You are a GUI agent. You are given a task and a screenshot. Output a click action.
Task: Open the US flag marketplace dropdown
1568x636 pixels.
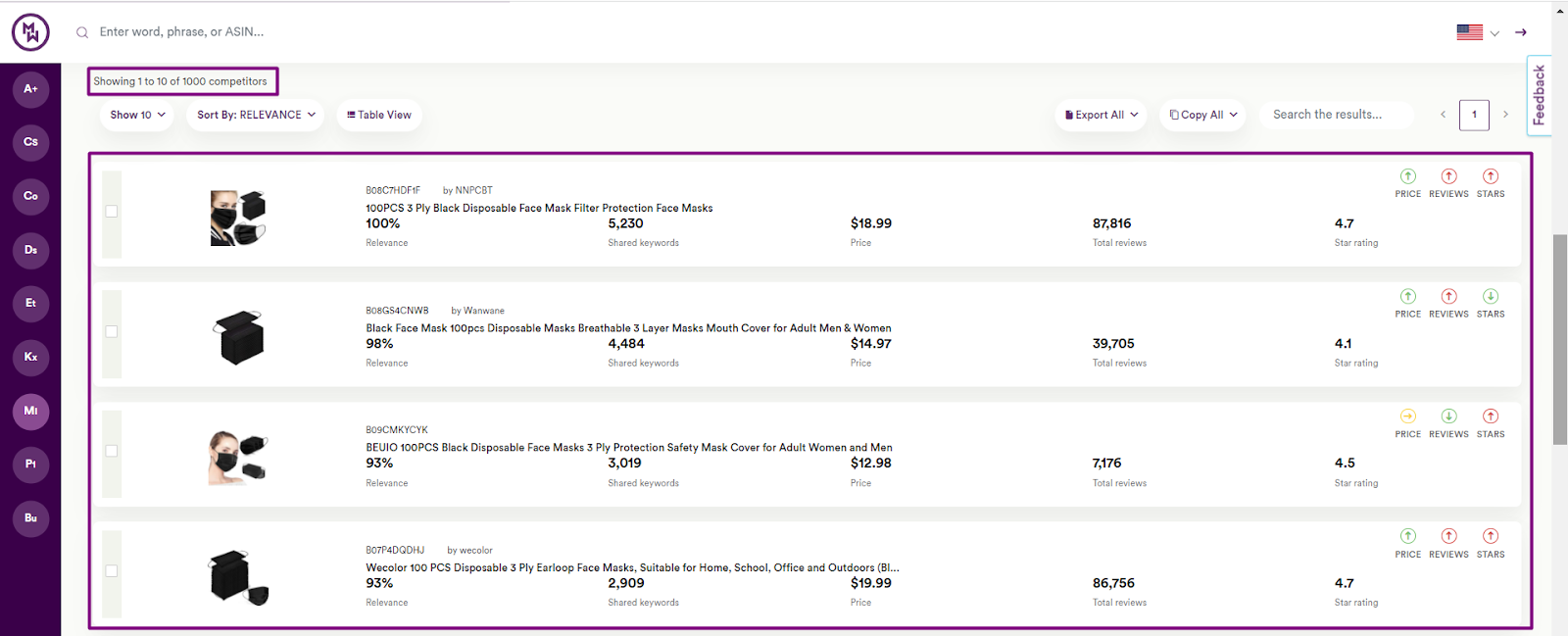[x=1477, y=32]
